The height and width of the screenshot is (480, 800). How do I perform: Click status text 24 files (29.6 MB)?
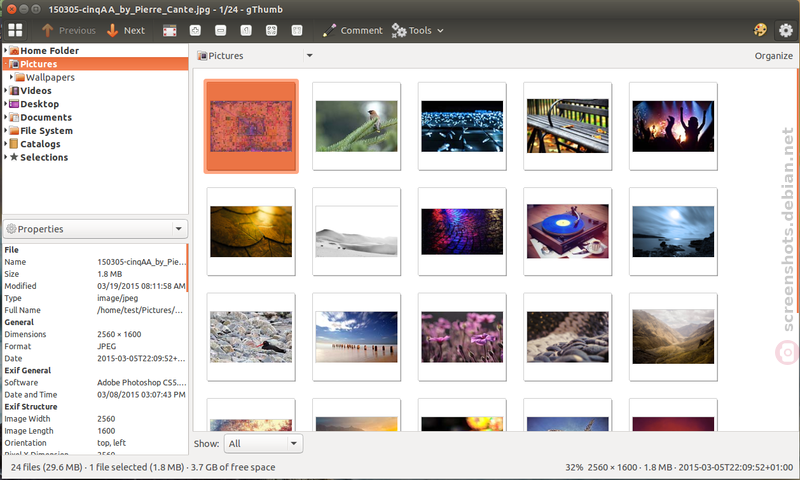point(46,467)
